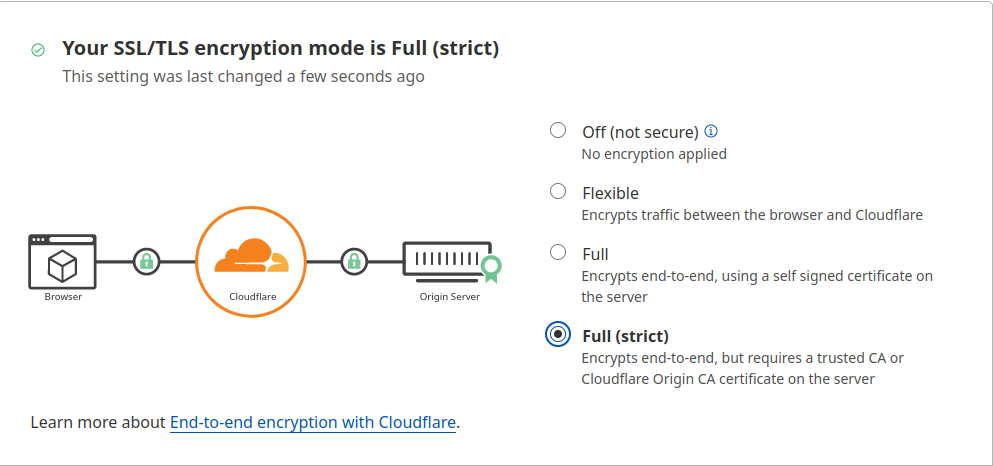This screenshot has width=993, height=466.
Task: Click the green certificate badge on server
Action: 490,267
